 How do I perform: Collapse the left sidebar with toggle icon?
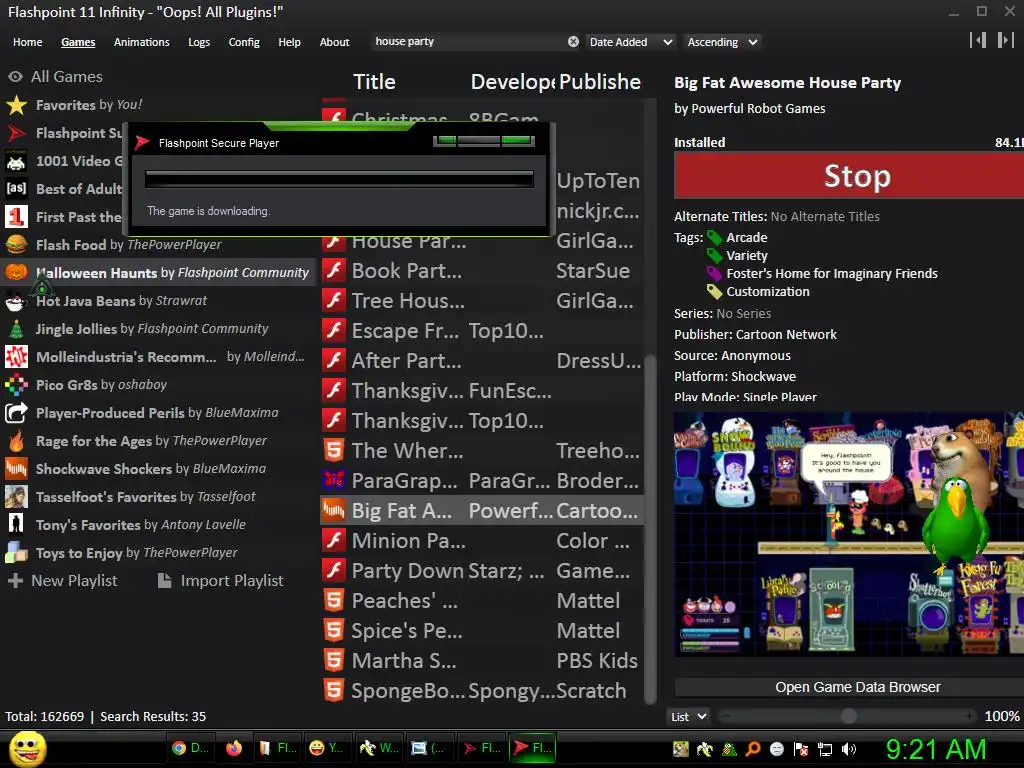(978, 40)
